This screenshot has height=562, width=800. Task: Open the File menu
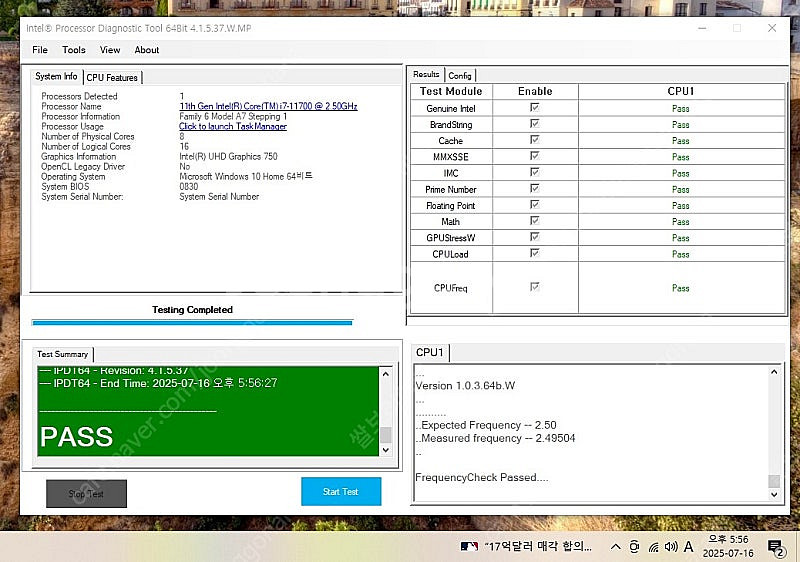(x=40, y=49)
